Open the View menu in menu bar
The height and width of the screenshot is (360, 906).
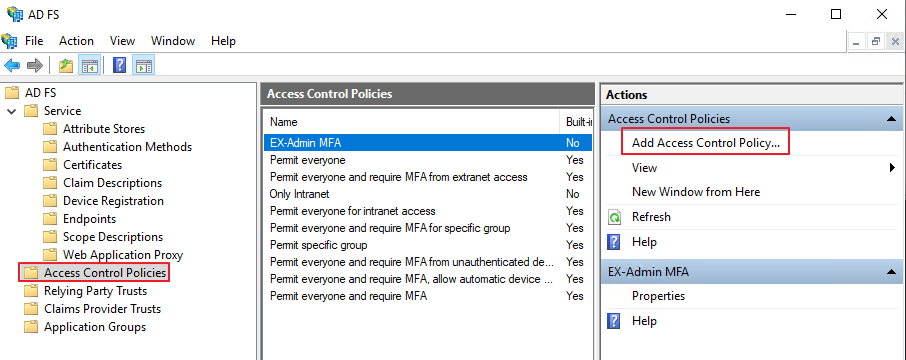[x=122, y=41]
